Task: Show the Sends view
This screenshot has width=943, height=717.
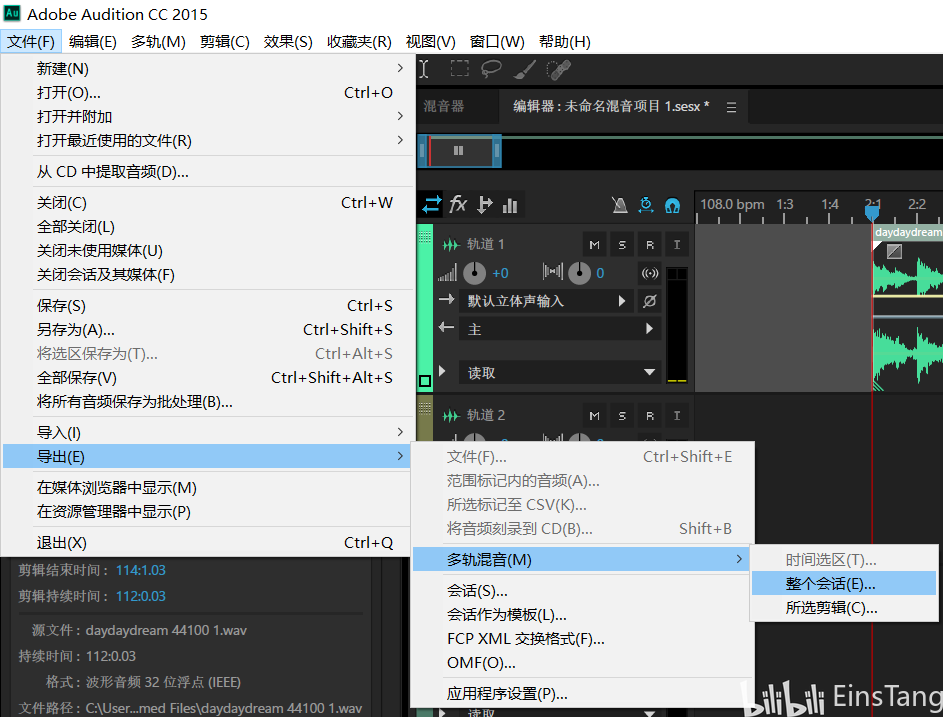Action: (x=485, y=205)
